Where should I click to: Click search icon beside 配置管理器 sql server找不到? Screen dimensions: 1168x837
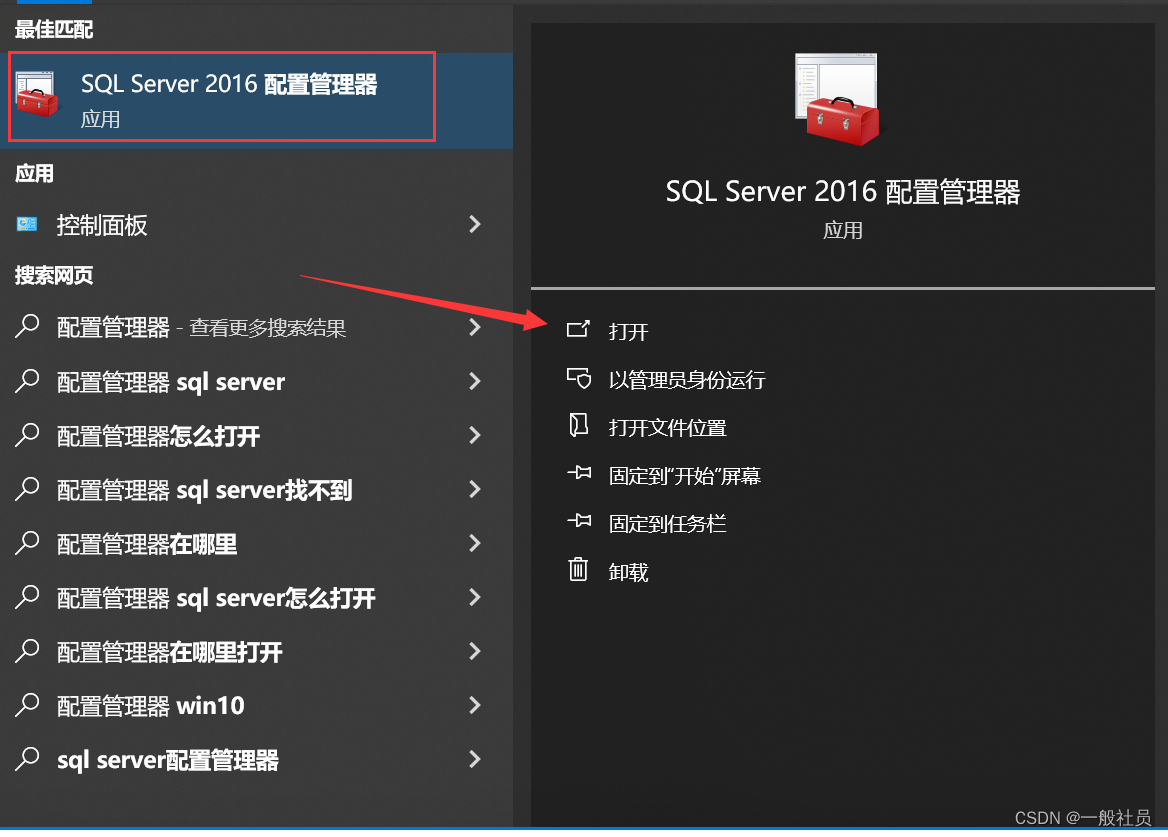coord(27,489)
